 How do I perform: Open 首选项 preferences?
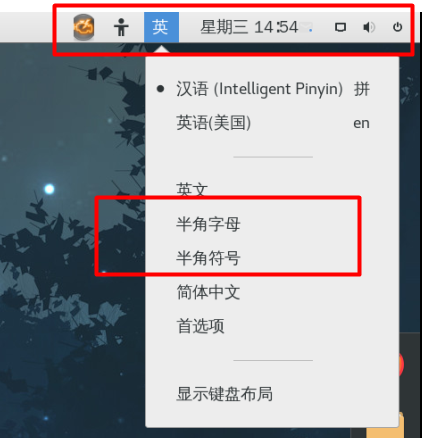[x=200, y=326]
